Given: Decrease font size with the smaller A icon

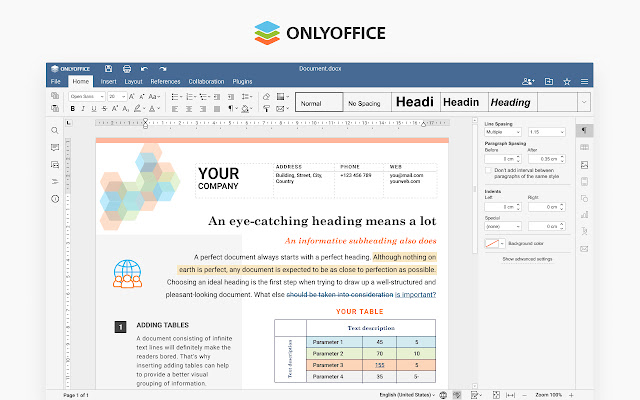Looking at the screenshot, I should pos(142,96).
